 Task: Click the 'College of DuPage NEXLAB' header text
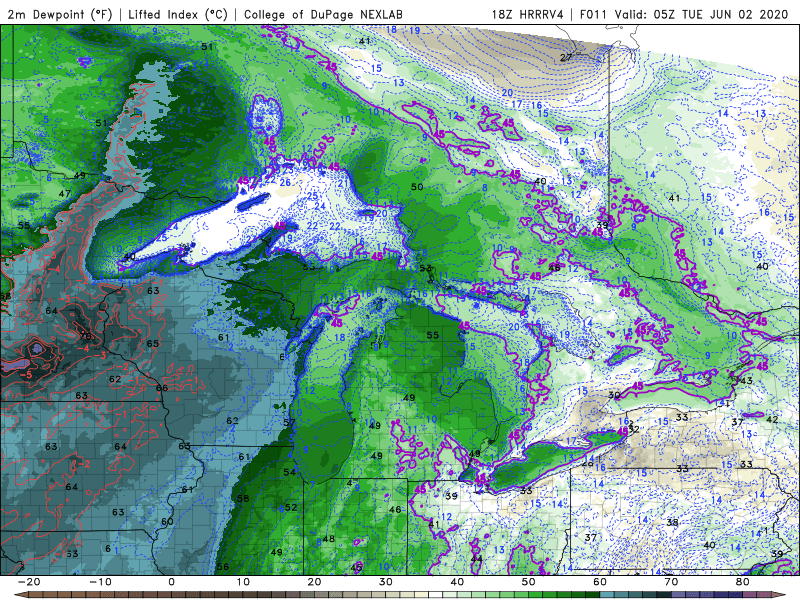pyautogui.click(x=323, y=15)
